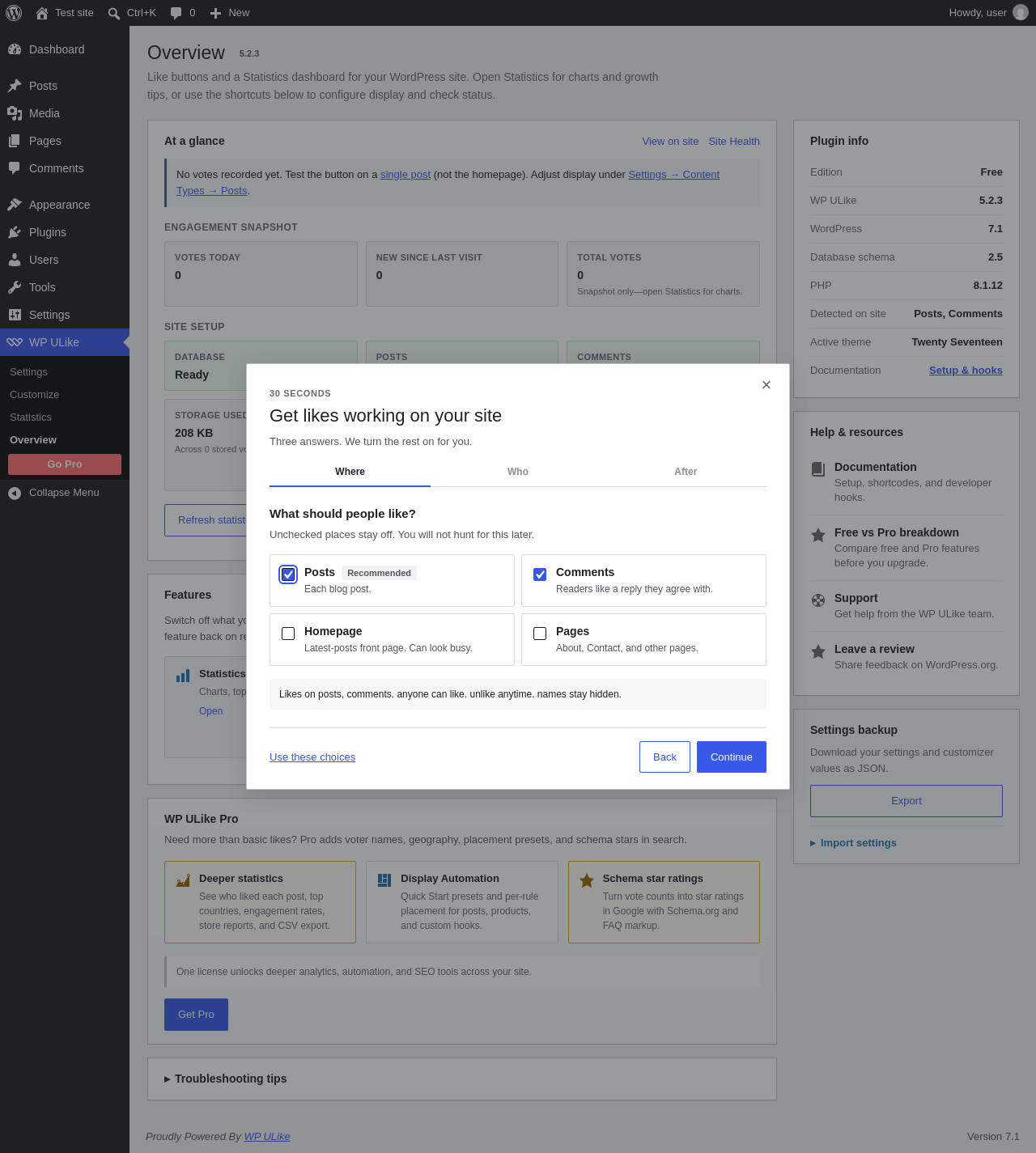Open WordPress Settings in sidebar

pyautogui.click(x=65, y=315)
